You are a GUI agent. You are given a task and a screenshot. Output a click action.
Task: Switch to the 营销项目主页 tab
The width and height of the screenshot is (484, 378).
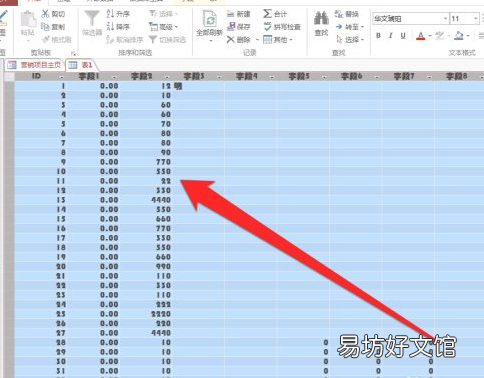35,65
